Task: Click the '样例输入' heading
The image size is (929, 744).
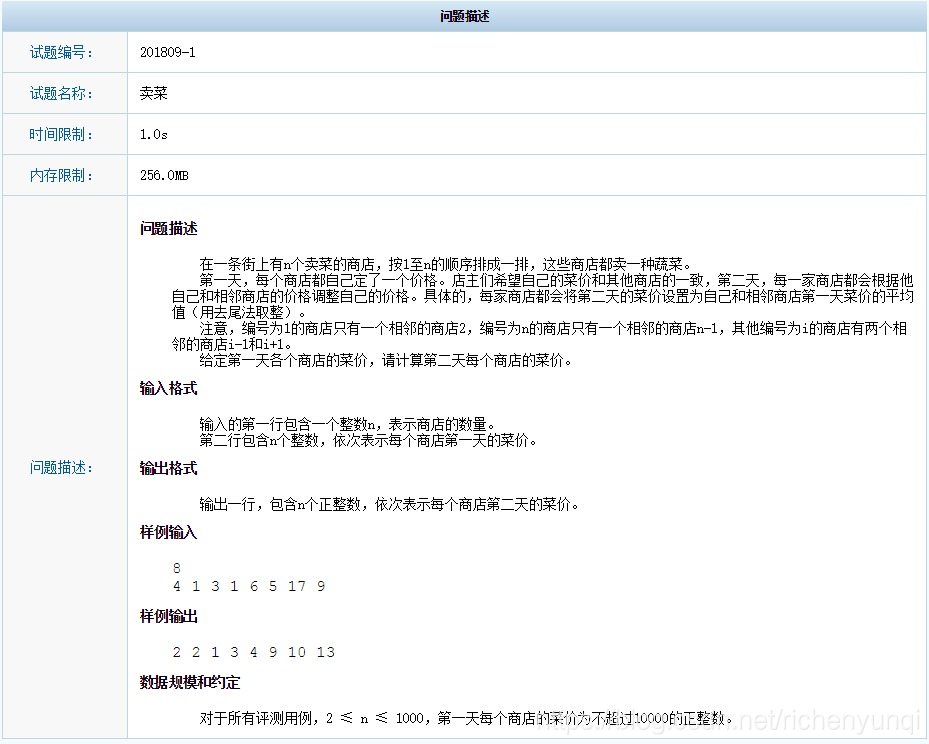Action: pyautogui.click(x=169, y=533)
